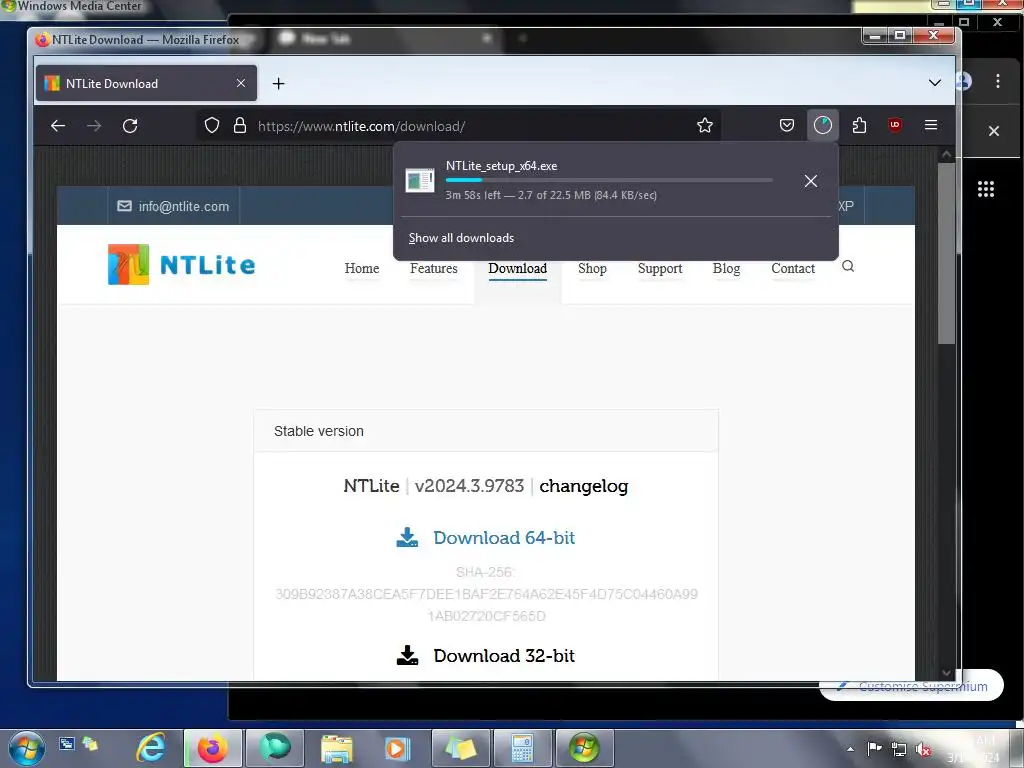Click the site security padlock icon
This screenshot has width=1024, height=768.
point(240,125)
